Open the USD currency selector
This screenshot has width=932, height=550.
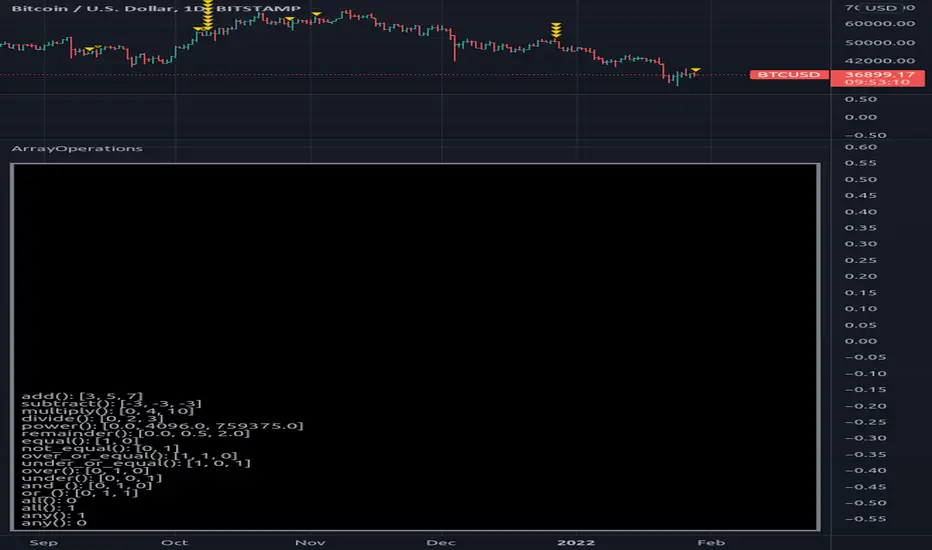pyautogui.click(x=880, y=8)
